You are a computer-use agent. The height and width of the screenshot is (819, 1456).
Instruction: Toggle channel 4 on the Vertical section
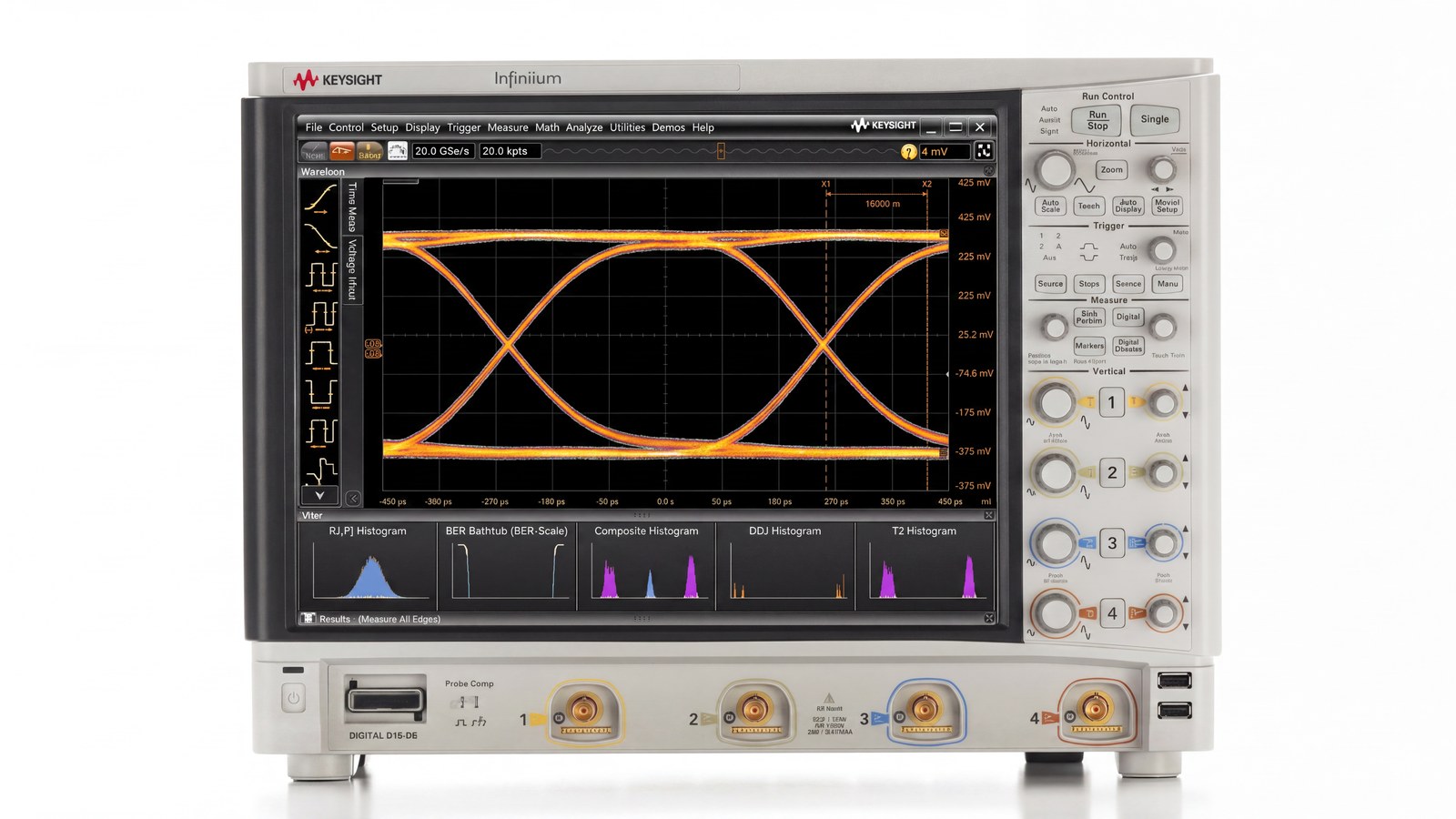[1111, 613]
